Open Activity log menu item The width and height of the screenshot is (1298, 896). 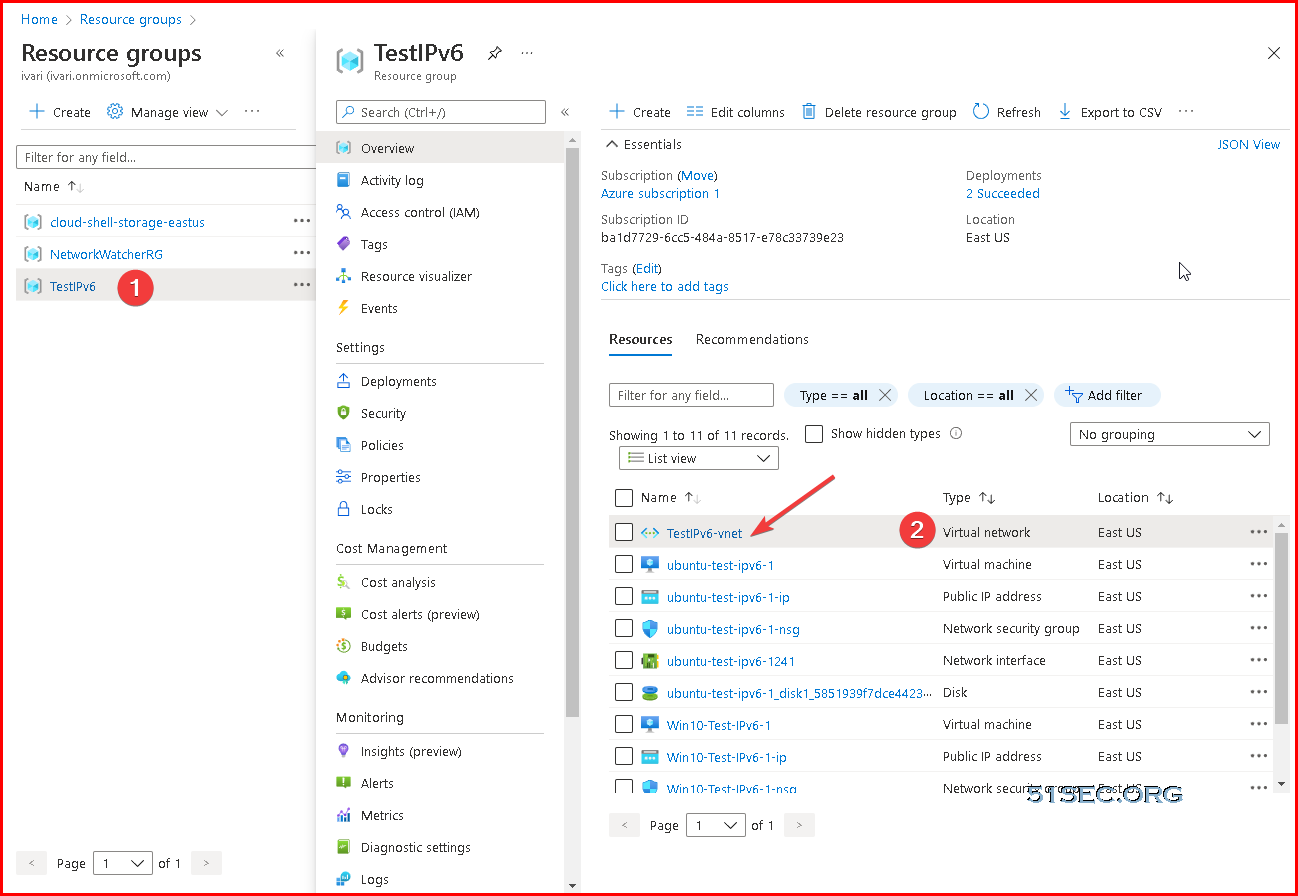pyautogui.click(x=392, y=180)
